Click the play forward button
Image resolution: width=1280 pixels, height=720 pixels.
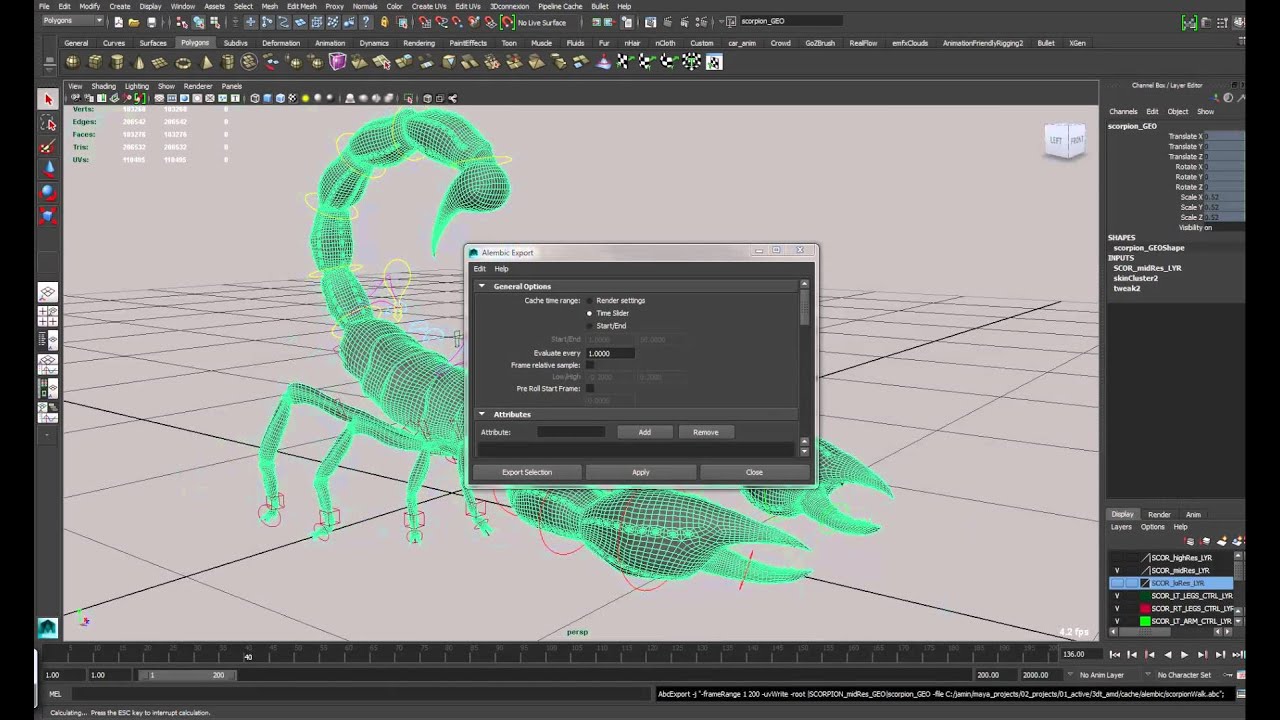point(1185,654)
